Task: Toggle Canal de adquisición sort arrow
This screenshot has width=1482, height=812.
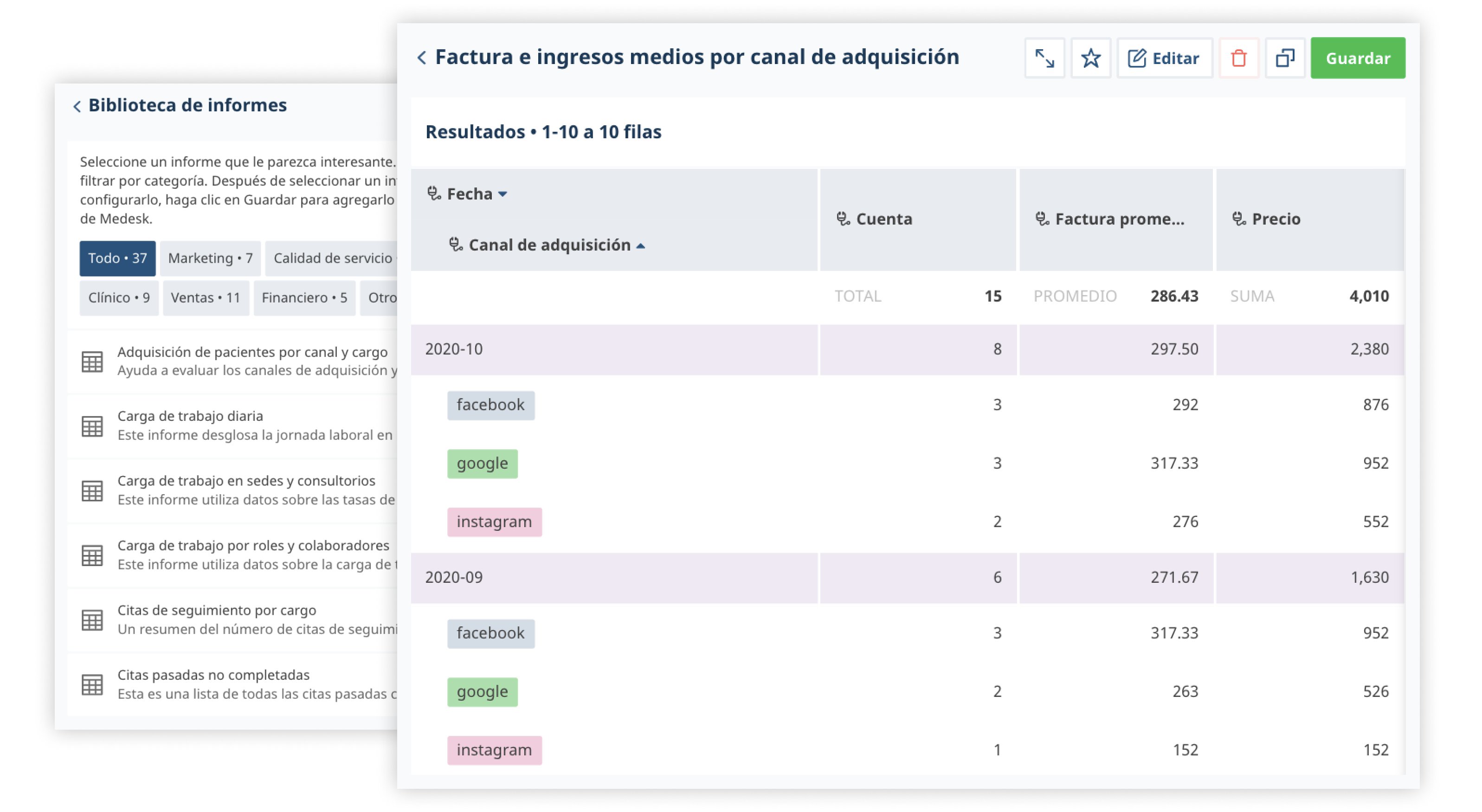Action: (640, 246)
